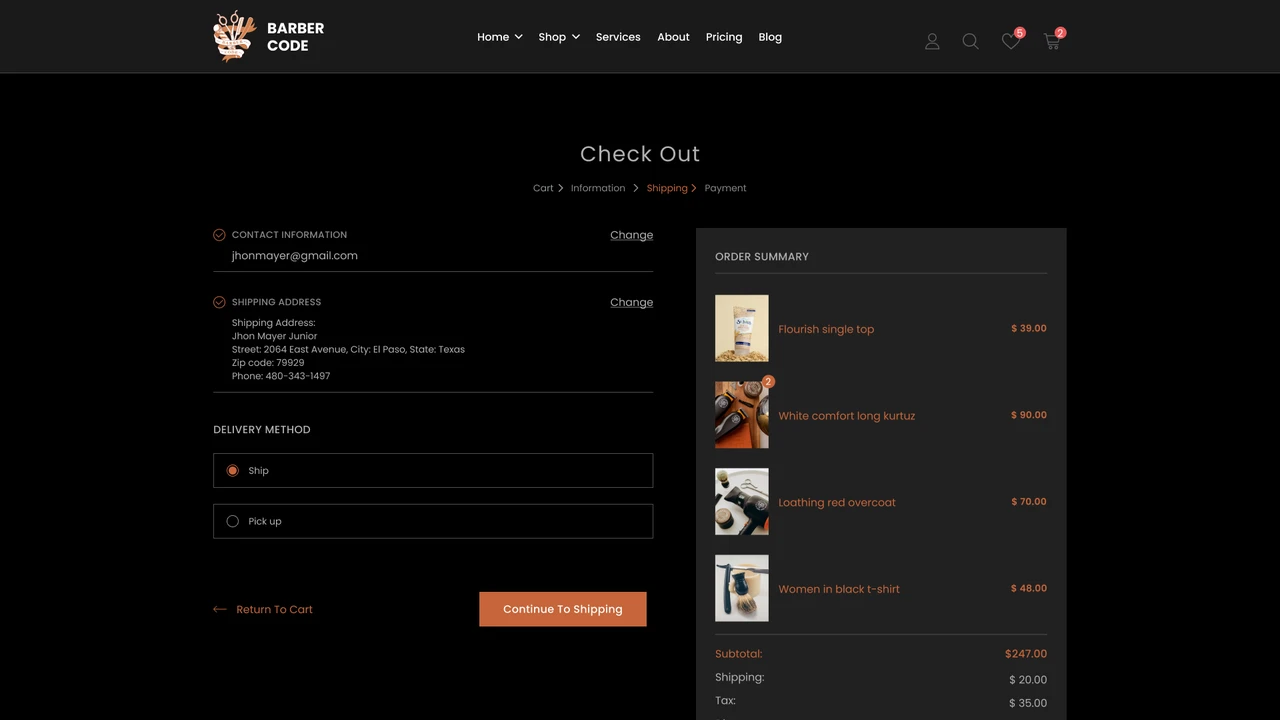Click the Contact Information checkmark icon
The width and height of the screenshot is (1280, 720).
219,235
